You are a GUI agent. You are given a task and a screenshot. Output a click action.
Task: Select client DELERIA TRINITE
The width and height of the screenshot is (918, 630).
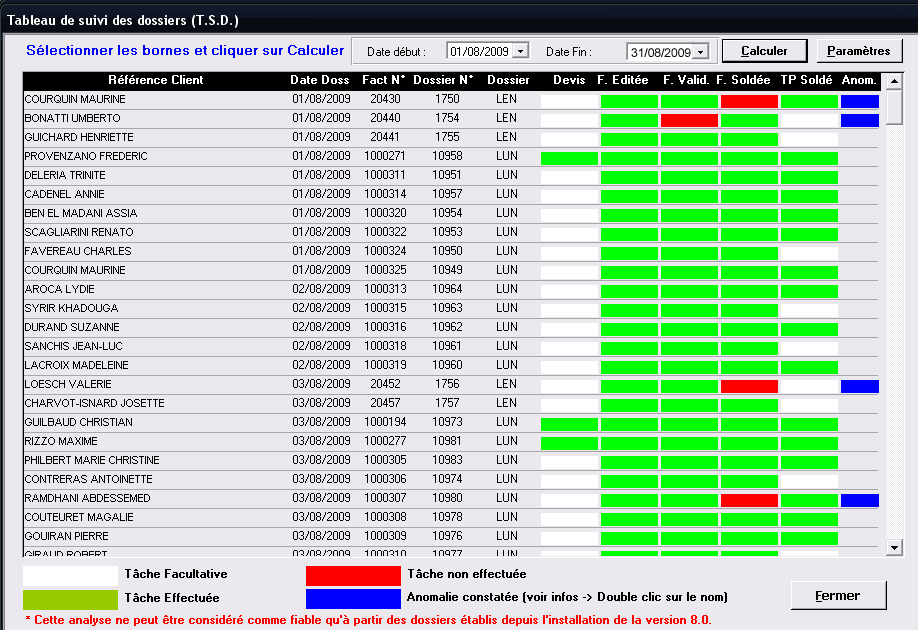click(x=65, y=175)
